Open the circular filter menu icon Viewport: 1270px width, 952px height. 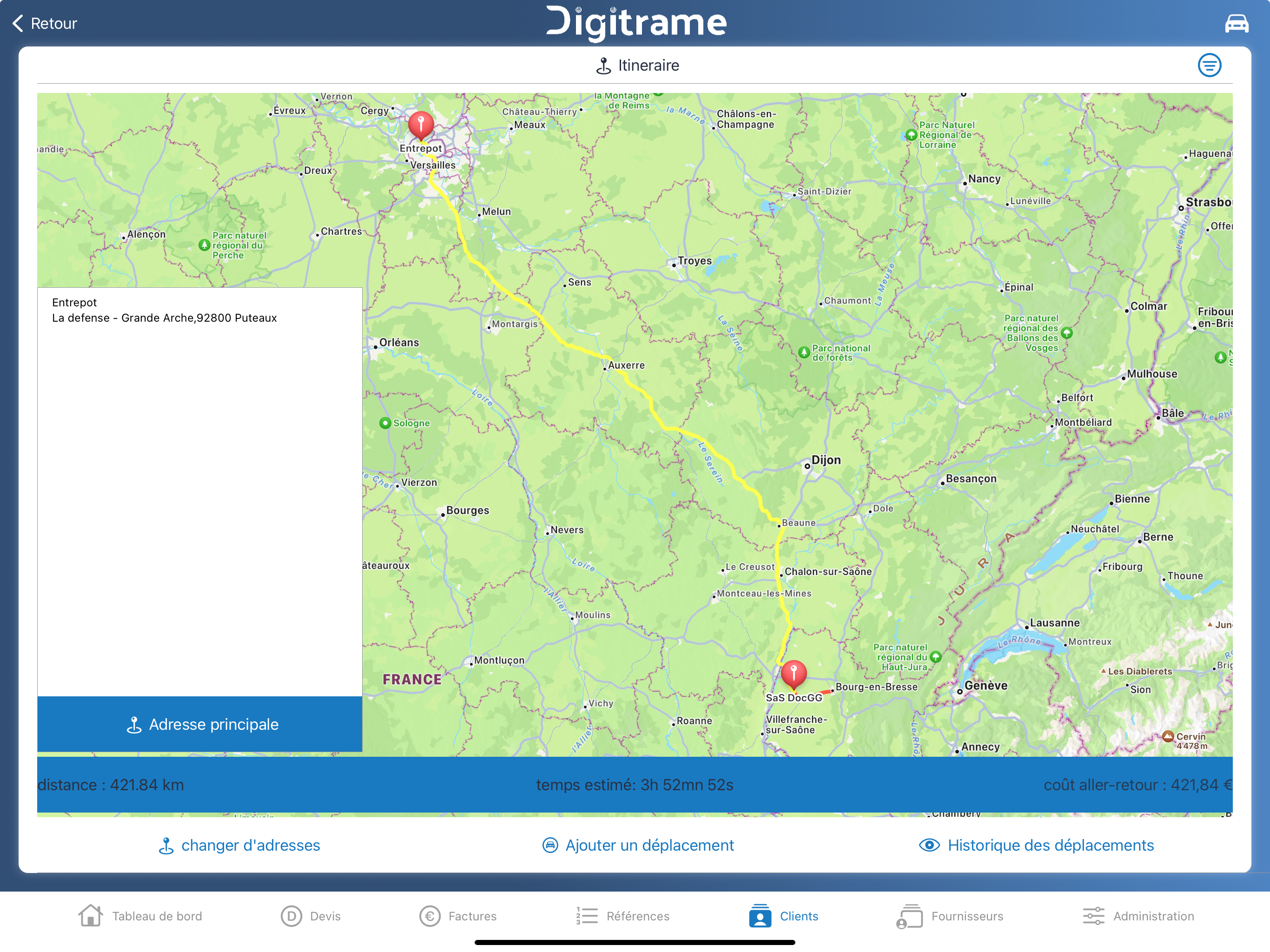coord(1209,66)
